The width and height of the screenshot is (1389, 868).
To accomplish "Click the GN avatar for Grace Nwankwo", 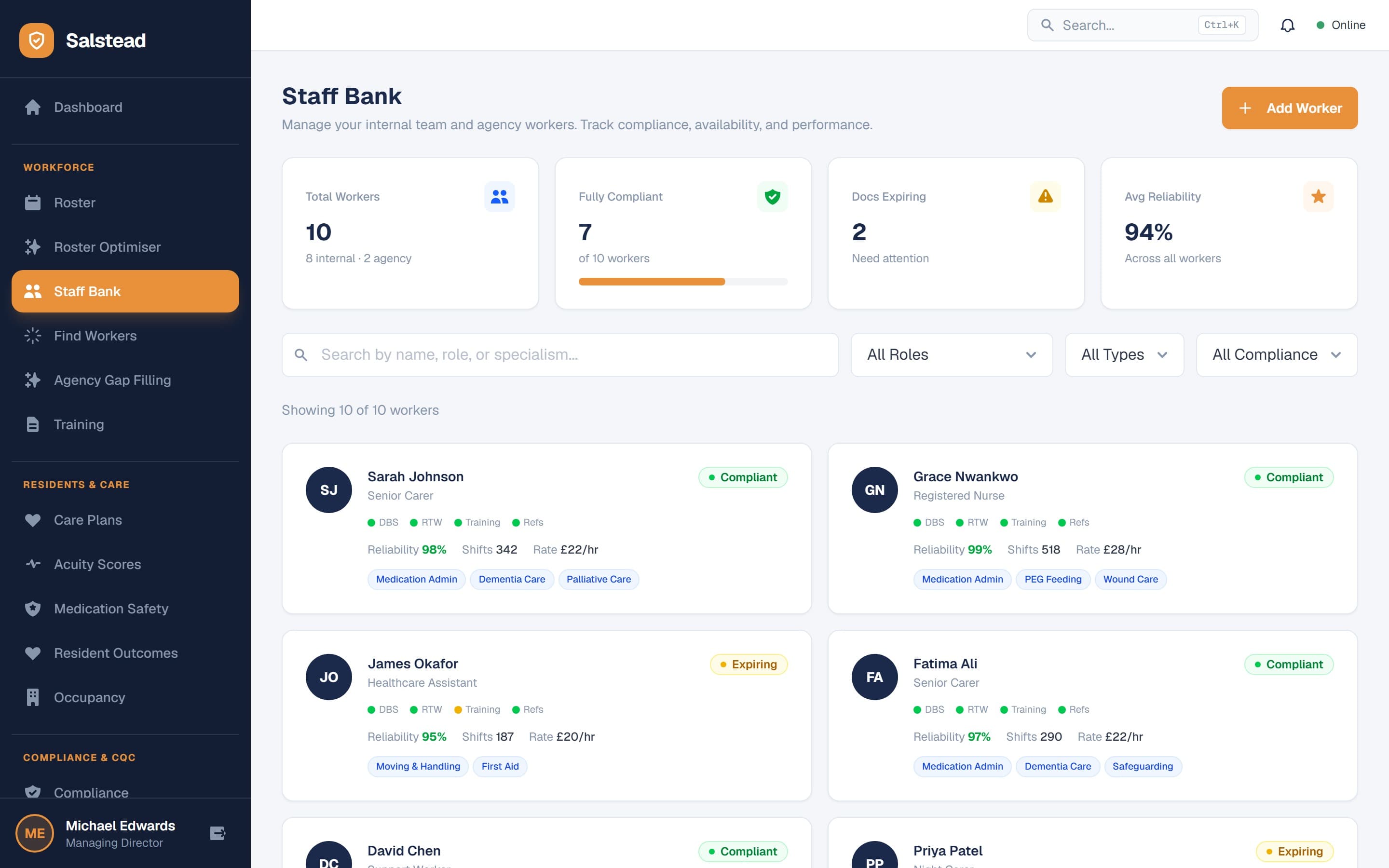I will (x=875, y=489).
